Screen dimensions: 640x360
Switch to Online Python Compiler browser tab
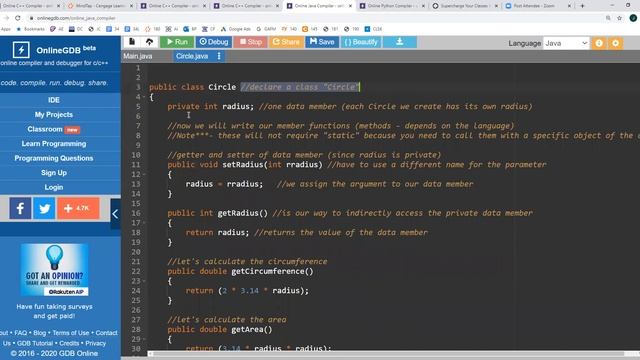[391, 6]
